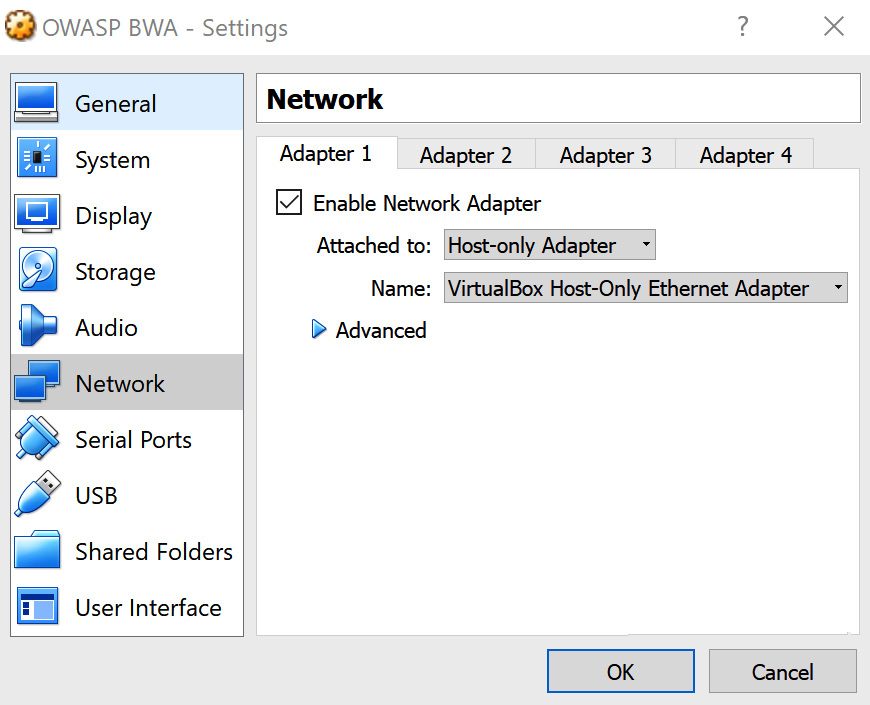Select the Network category label
The image size is (870, 705).
point(120,384)
